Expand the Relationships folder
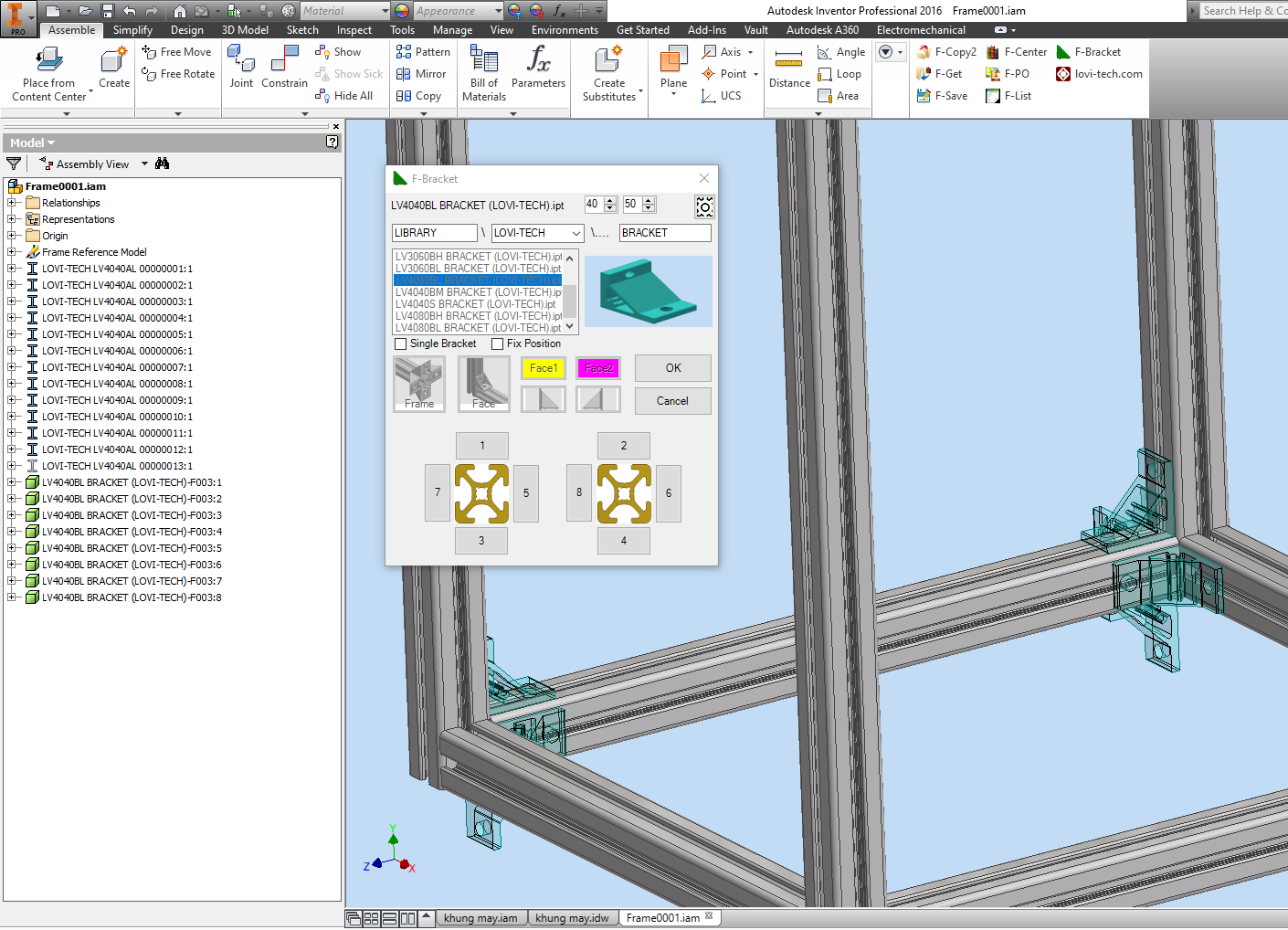Screen dimensions: 1288x930 [x=13, y=203]
